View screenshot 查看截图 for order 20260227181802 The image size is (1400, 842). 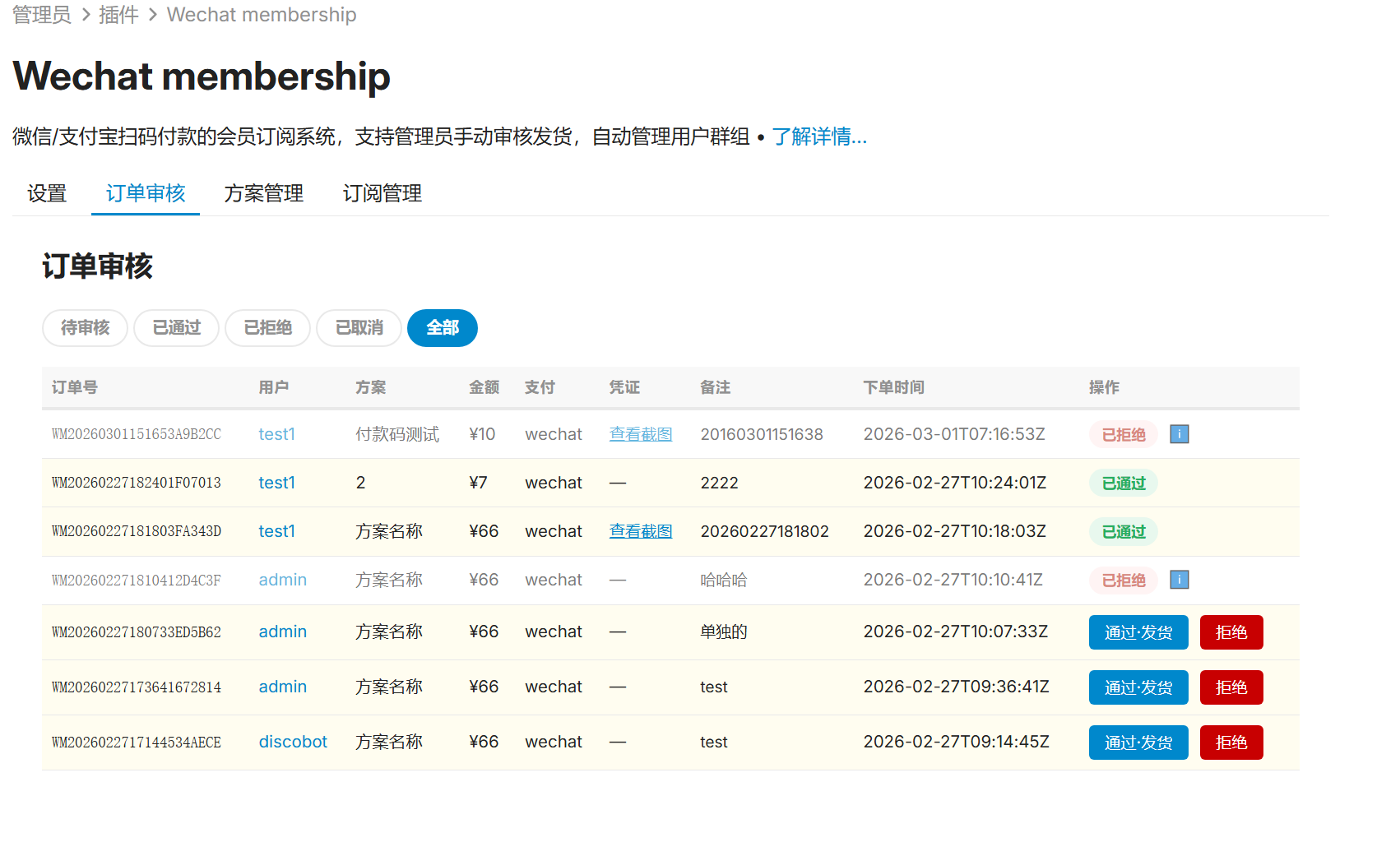click(x=641, y=531)
